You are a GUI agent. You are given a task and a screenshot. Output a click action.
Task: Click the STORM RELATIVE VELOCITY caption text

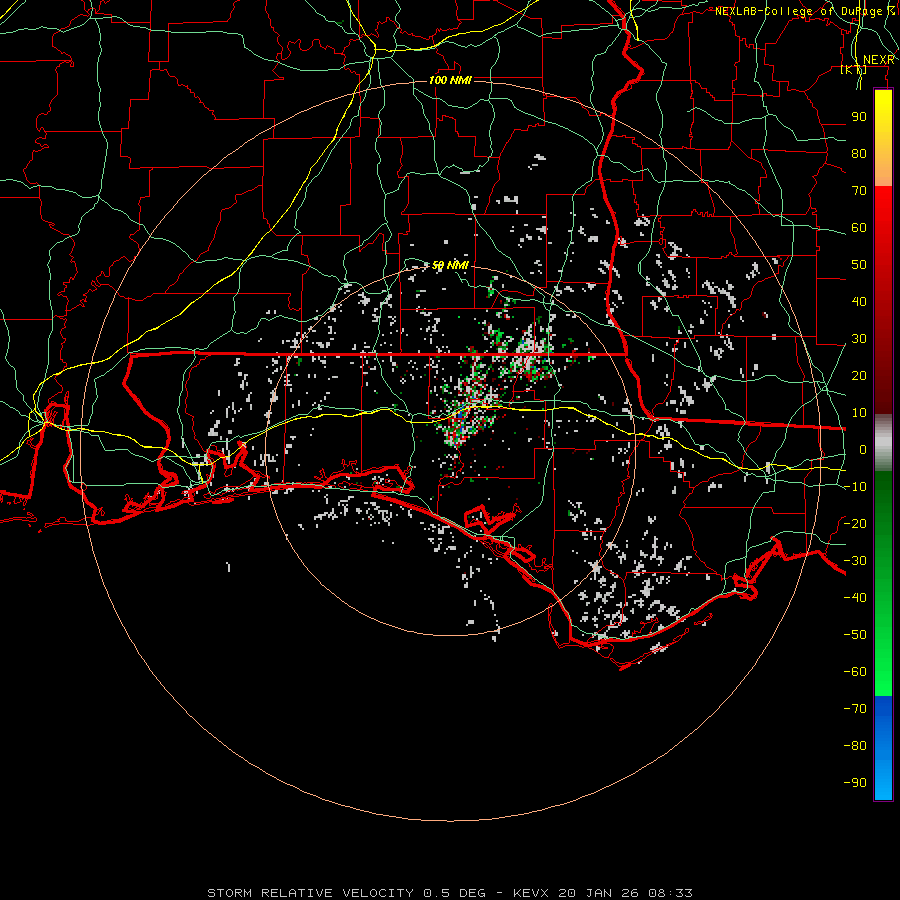310,893
